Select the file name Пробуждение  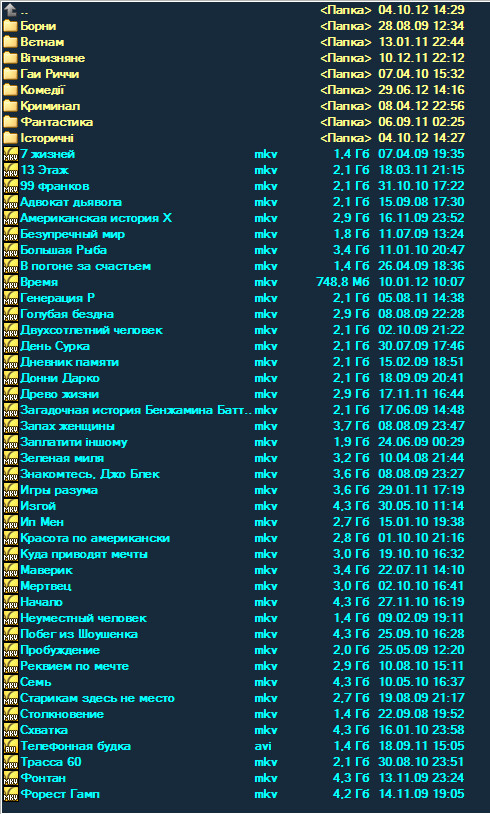[x=60, y=651]
